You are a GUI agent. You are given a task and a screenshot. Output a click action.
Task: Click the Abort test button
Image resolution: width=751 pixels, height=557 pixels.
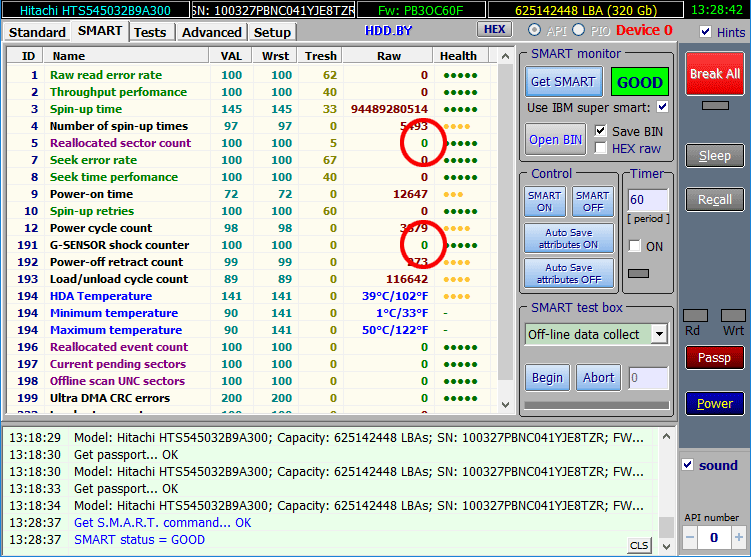(x=598, y=378)
